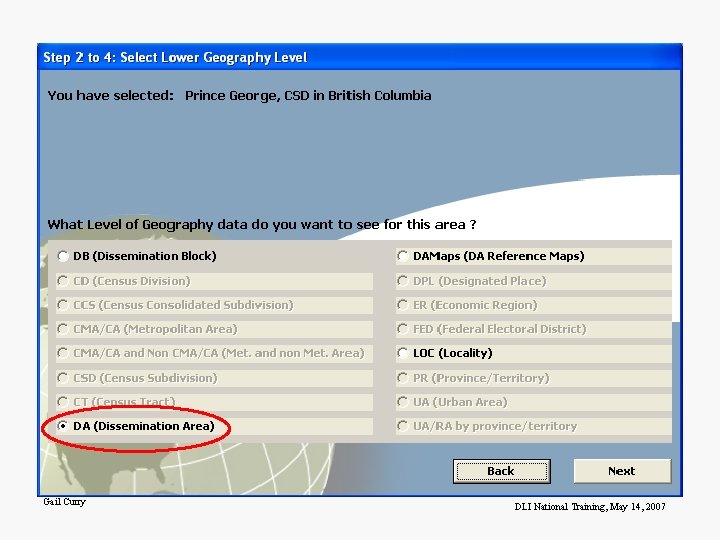Choose LOC (Locality) radio button
Screen dimensions: 720x540
click(x=403, y=353)
